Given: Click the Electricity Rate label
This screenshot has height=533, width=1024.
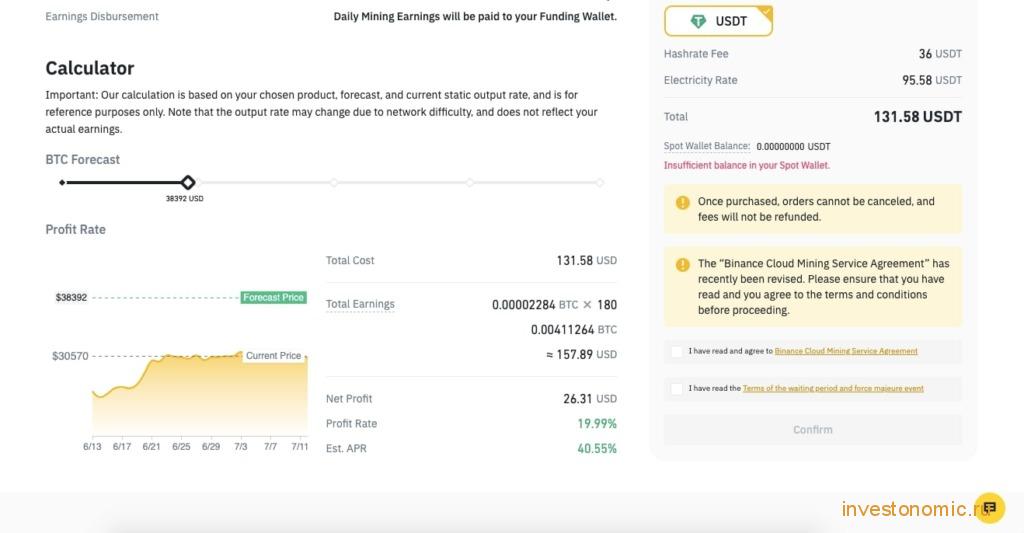Looking at the screenshot, I should click(x=701, y=80).
